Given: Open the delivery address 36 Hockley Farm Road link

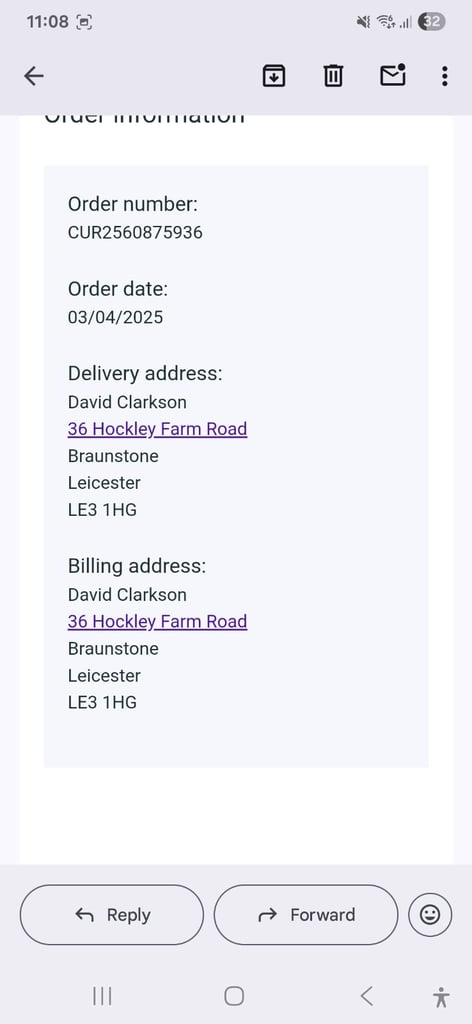Looking at the screenshot, I should point(157,429).
